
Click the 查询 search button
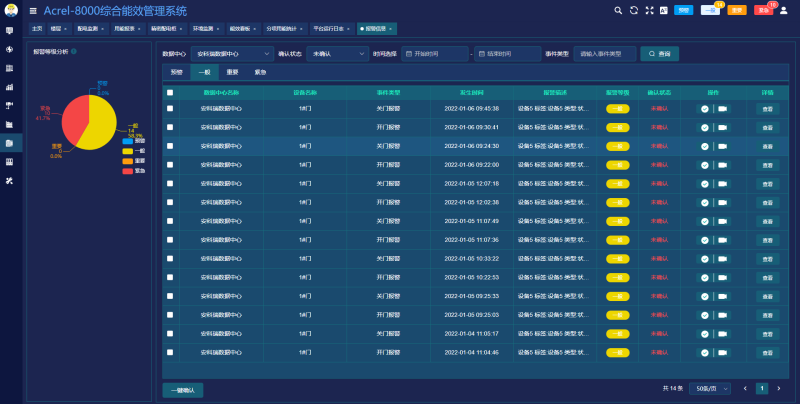[x=659, y=54]
